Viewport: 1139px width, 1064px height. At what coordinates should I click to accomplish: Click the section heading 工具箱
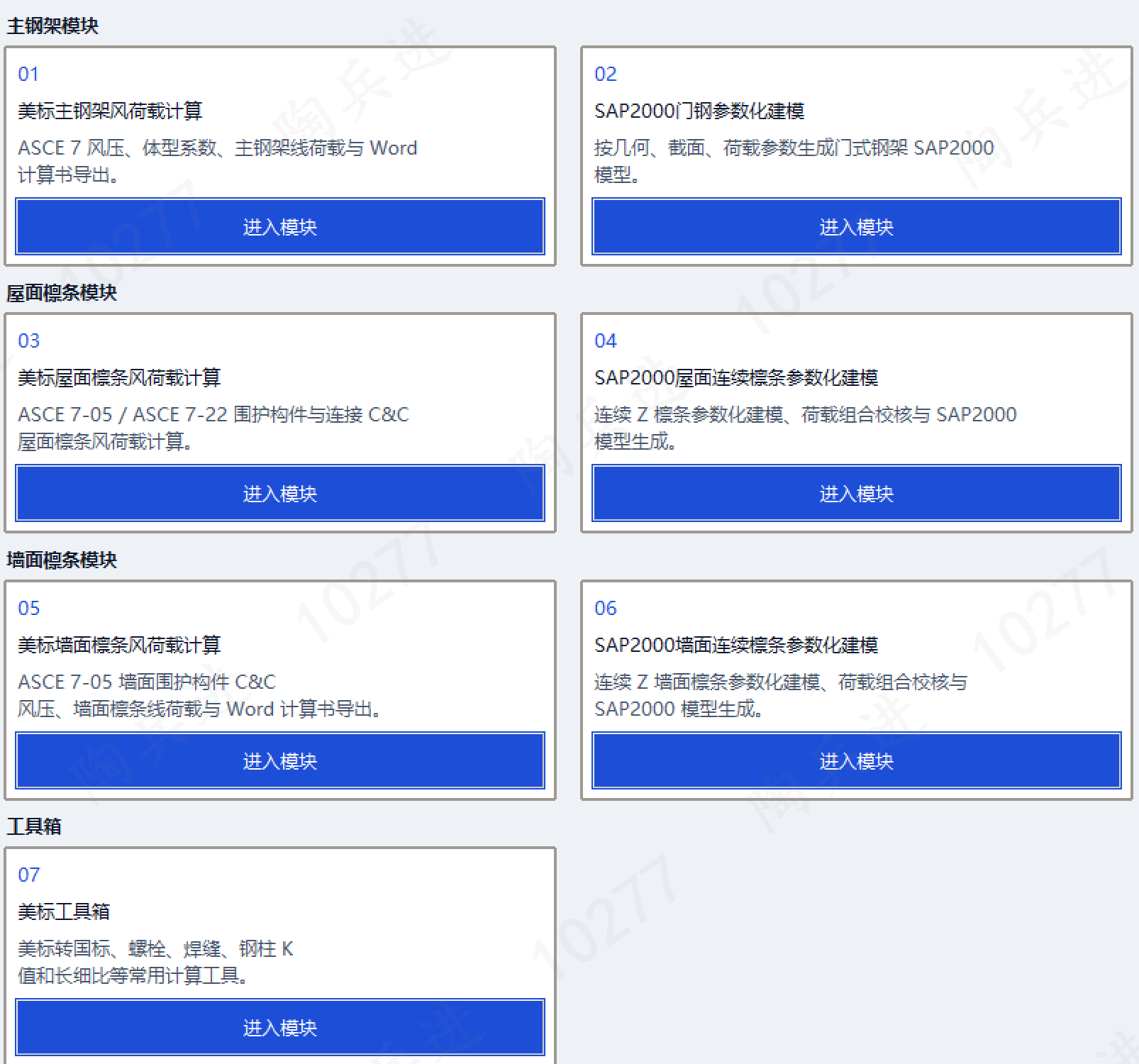click(x=34, y=827)
